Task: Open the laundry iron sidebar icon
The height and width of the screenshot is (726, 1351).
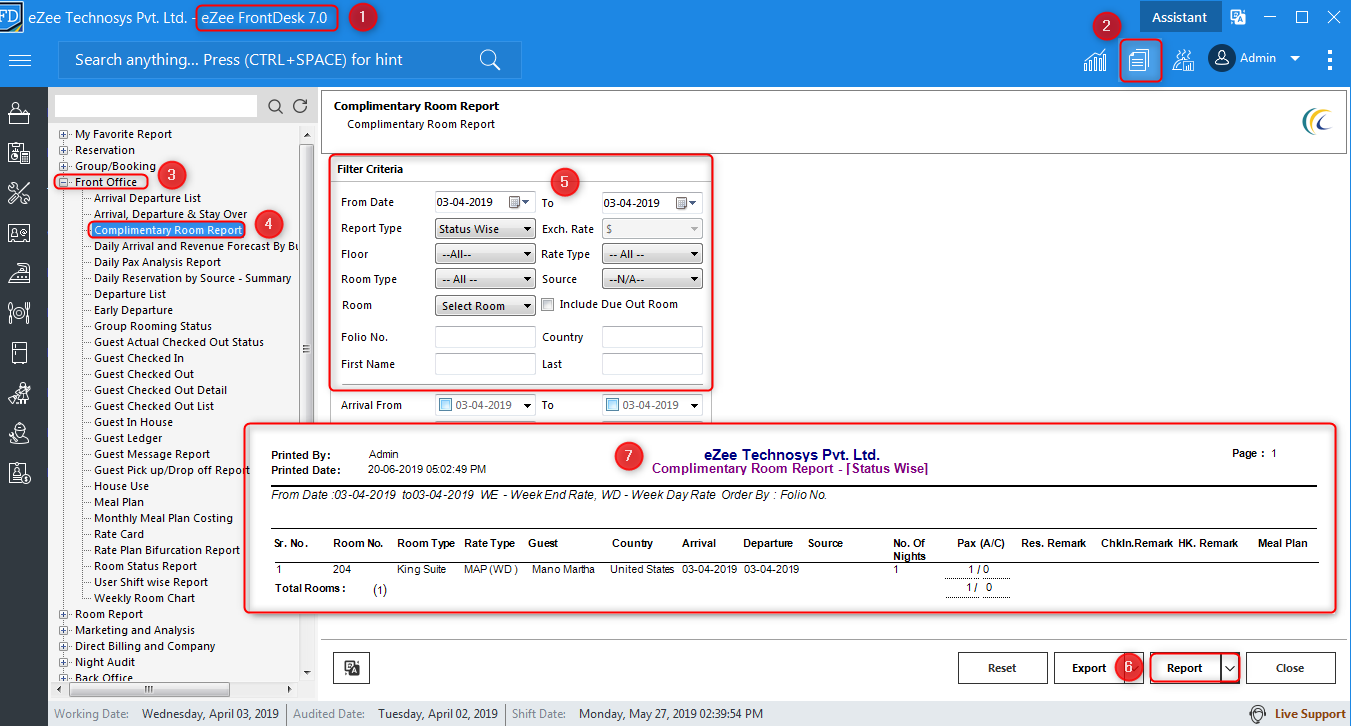Action: [x=19, y=273]
